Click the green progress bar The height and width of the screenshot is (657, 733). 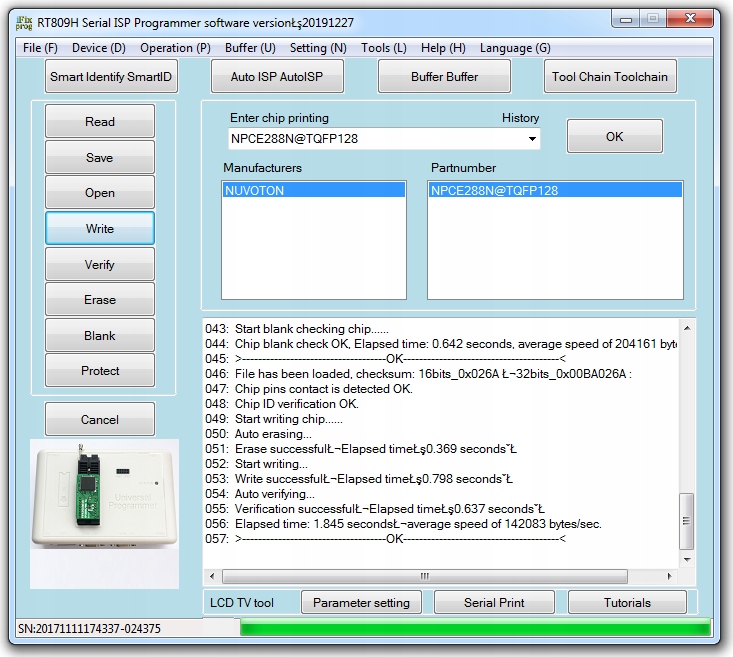point(475,628)
